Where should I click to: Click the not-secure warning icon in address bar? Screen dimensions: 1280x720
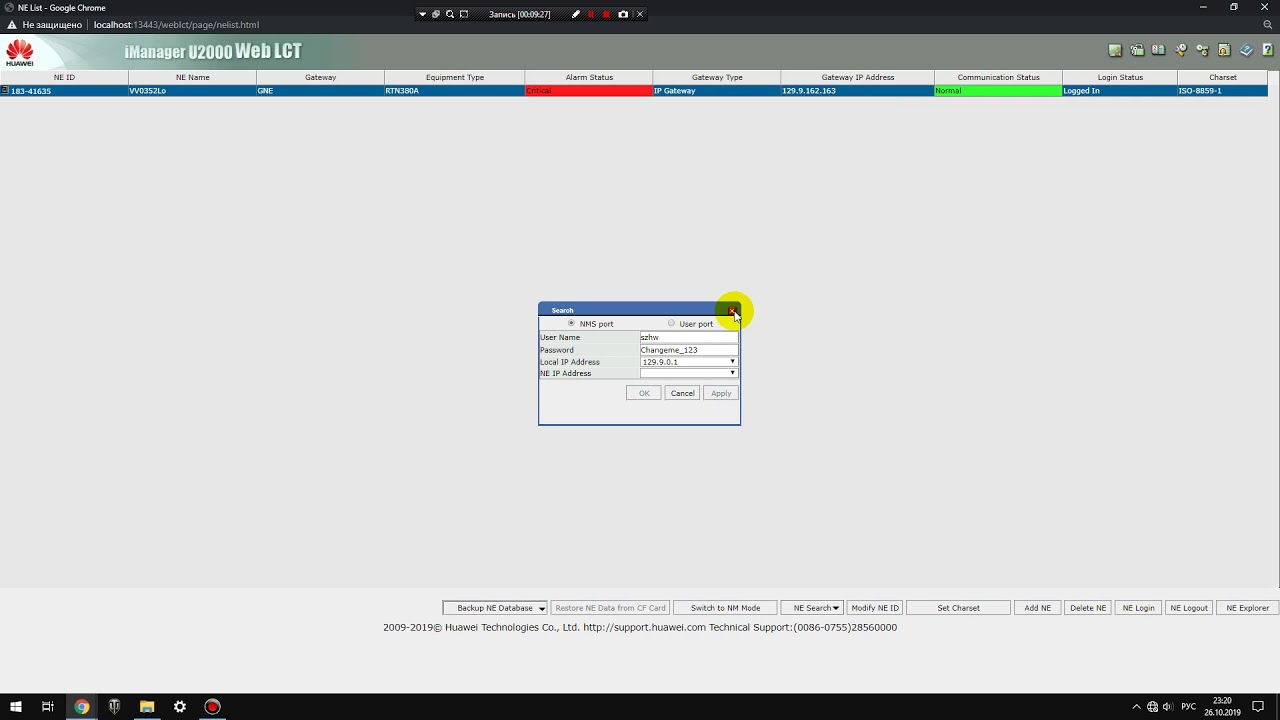tap(12, 25)
